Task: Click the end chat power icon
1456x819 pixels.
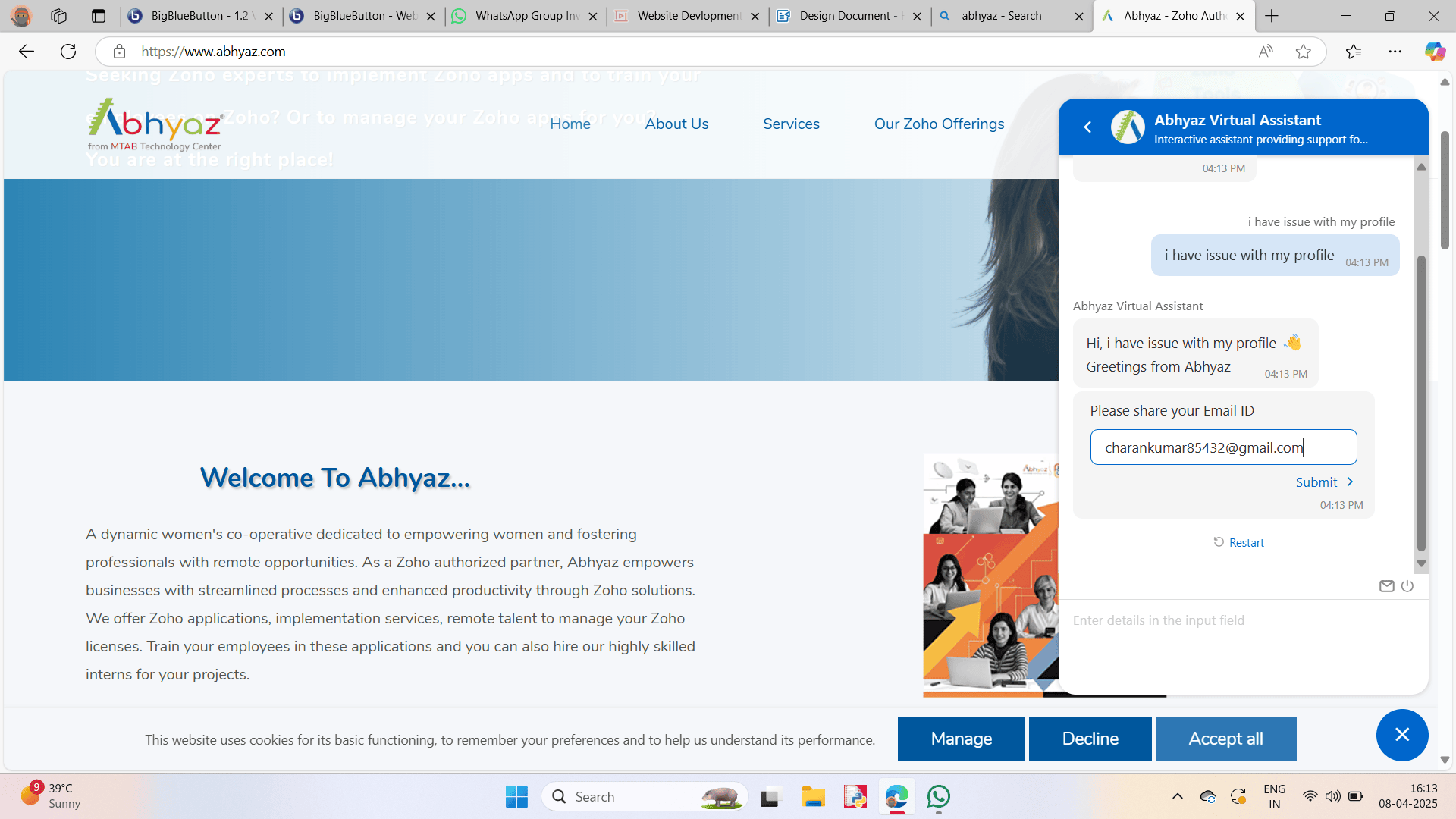Action: click(1407, 586)
